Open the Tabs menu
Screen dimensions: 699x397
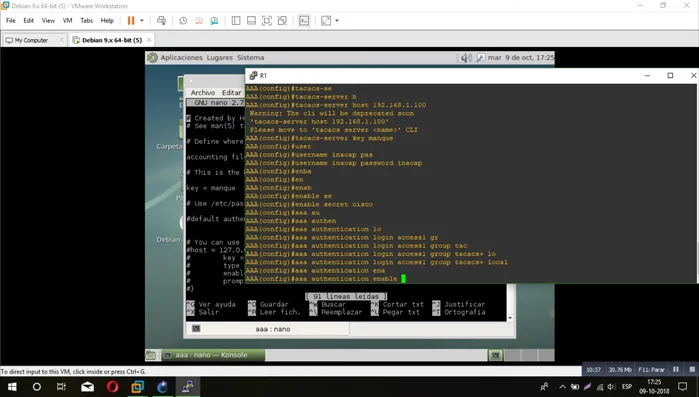coord(86,20)
